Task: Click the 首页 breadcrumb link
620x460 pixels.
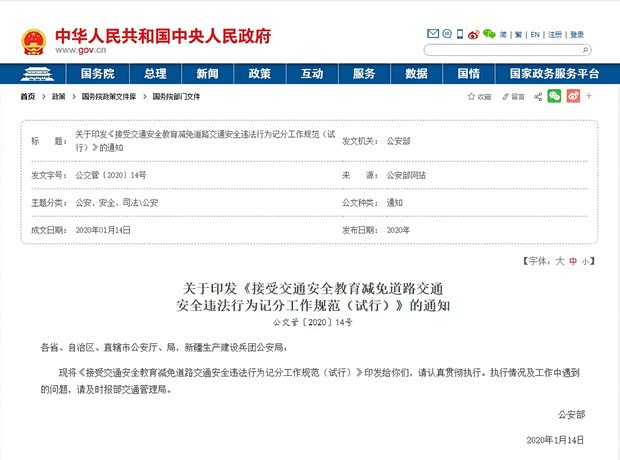Action: tap(28, 97)
